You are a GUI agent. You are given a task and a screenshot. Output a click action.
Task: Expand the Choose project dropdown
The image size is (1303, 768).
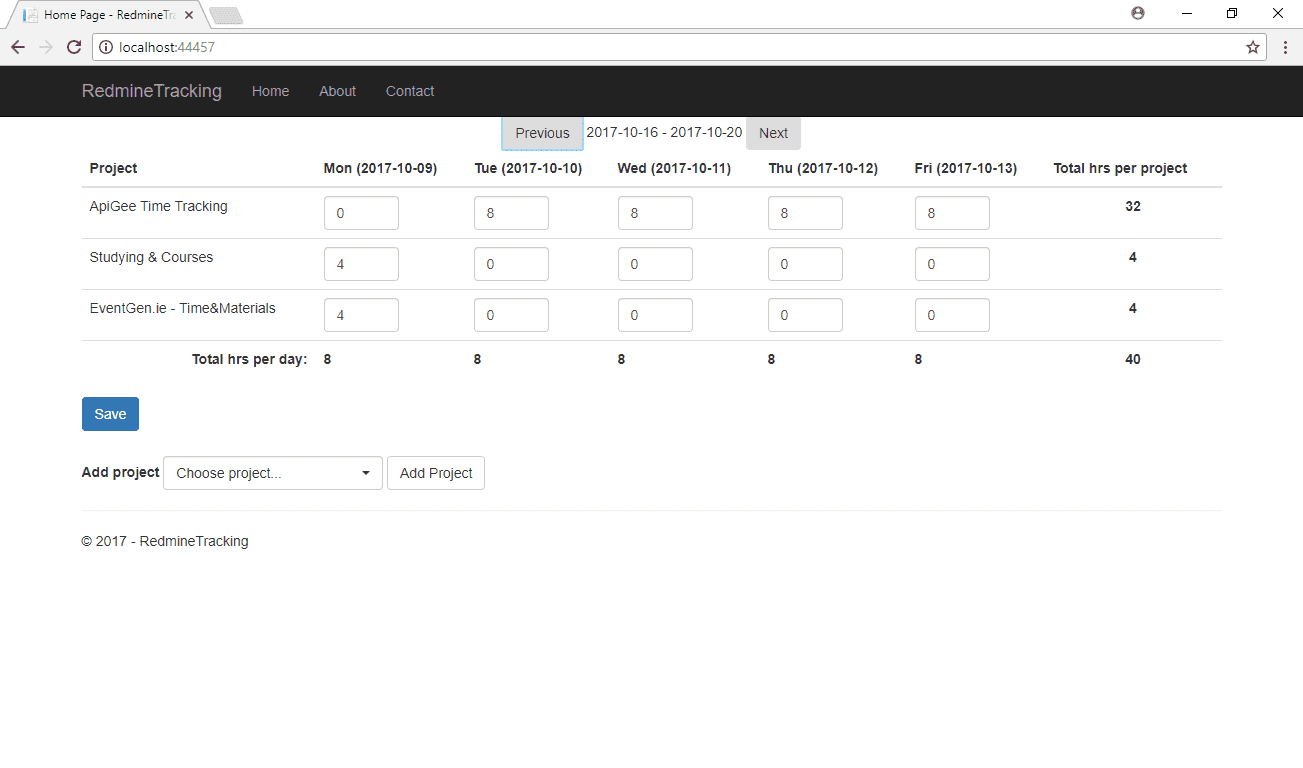(273, 473)
